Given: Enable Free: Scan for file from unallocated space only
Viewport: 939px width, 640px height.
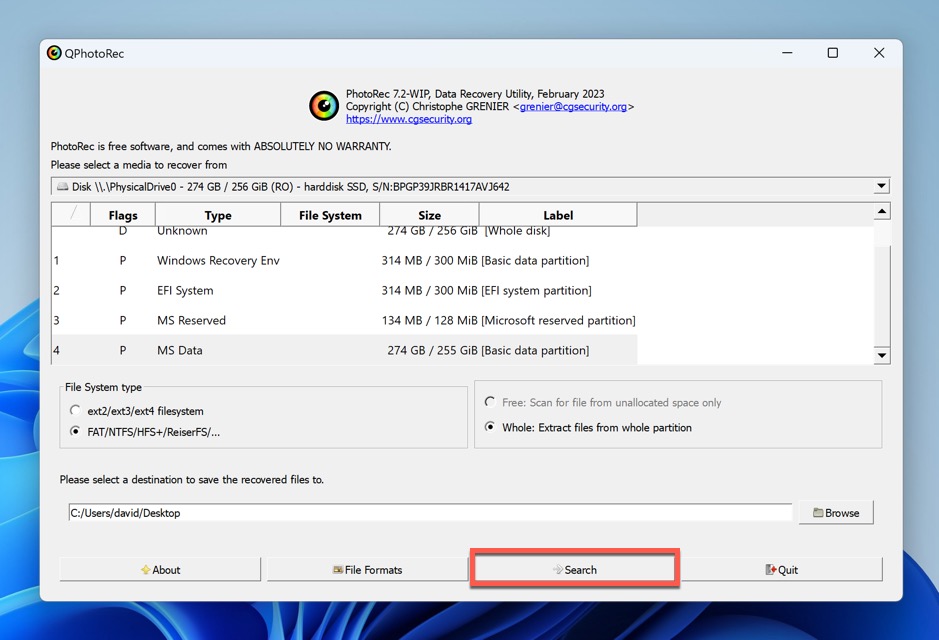Looking at the screenshot, I should tap(489, 402).
